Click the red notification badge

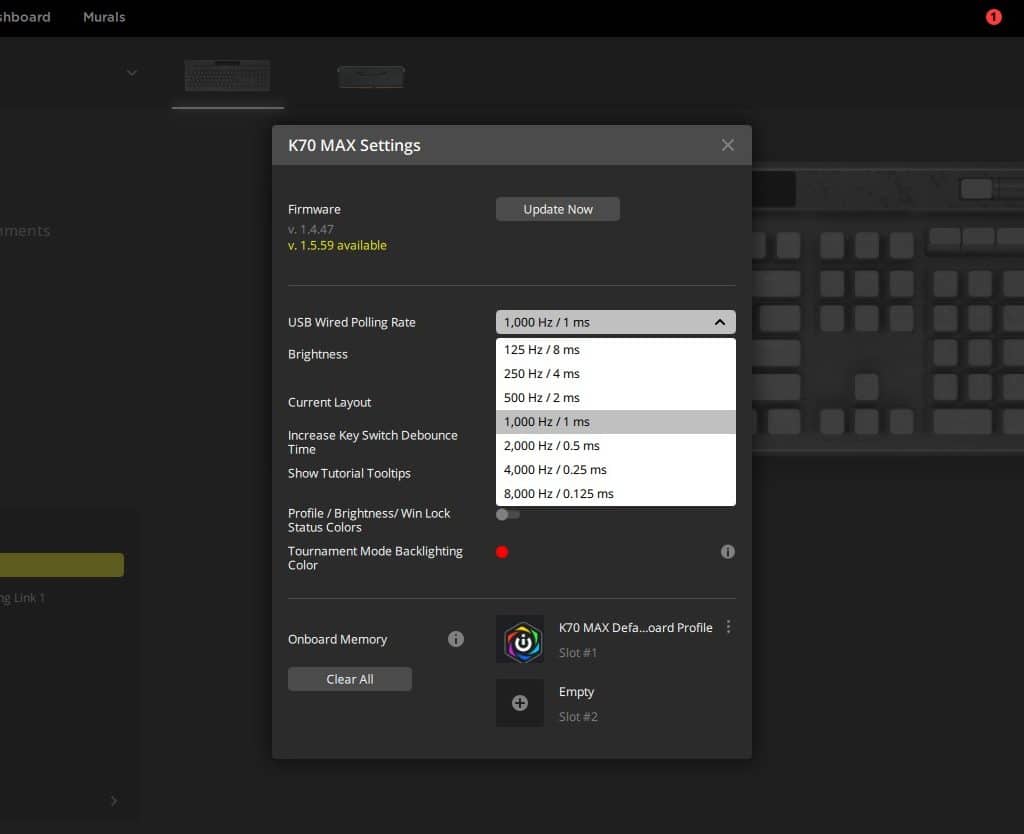tap(993, 17)
